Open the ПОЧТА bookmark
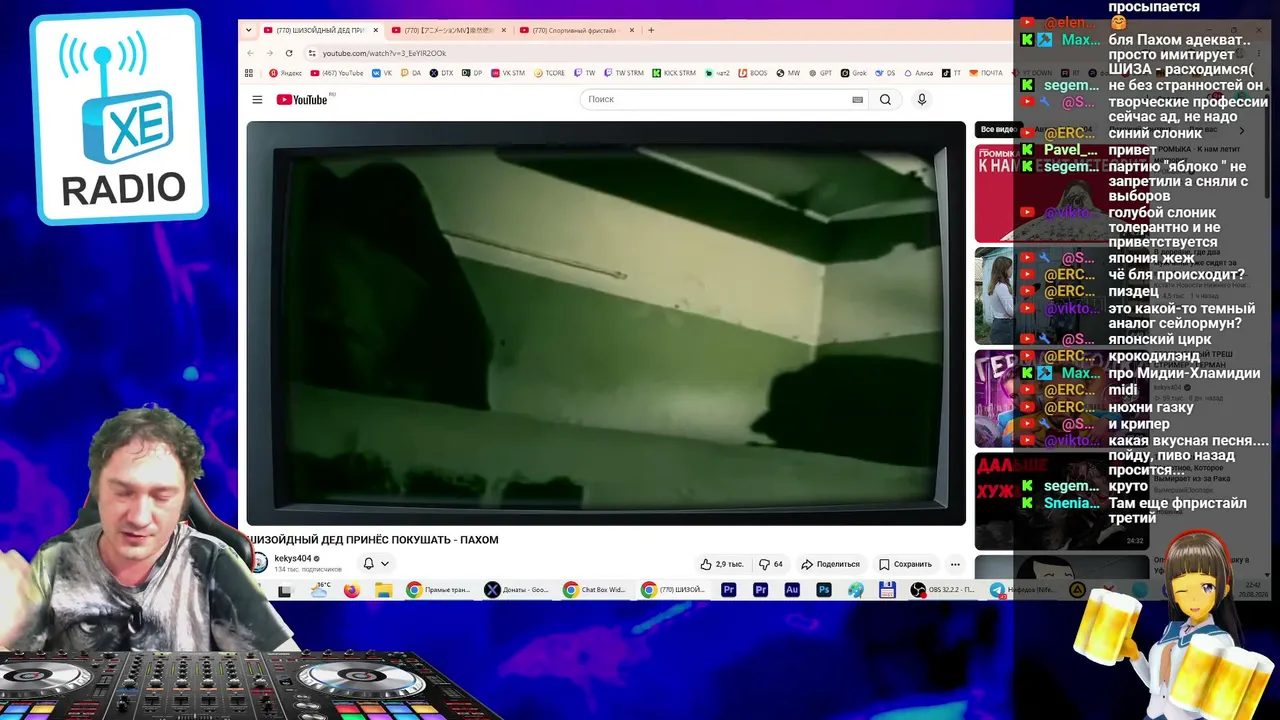The image size is (1280, 720). (986, 73)
